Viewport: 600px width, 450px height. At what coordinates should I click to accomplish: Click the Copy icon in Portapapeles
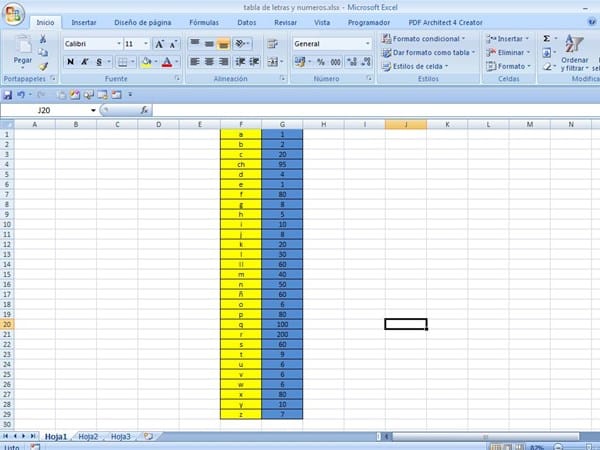pyautogui.click(x=43, y=53)
